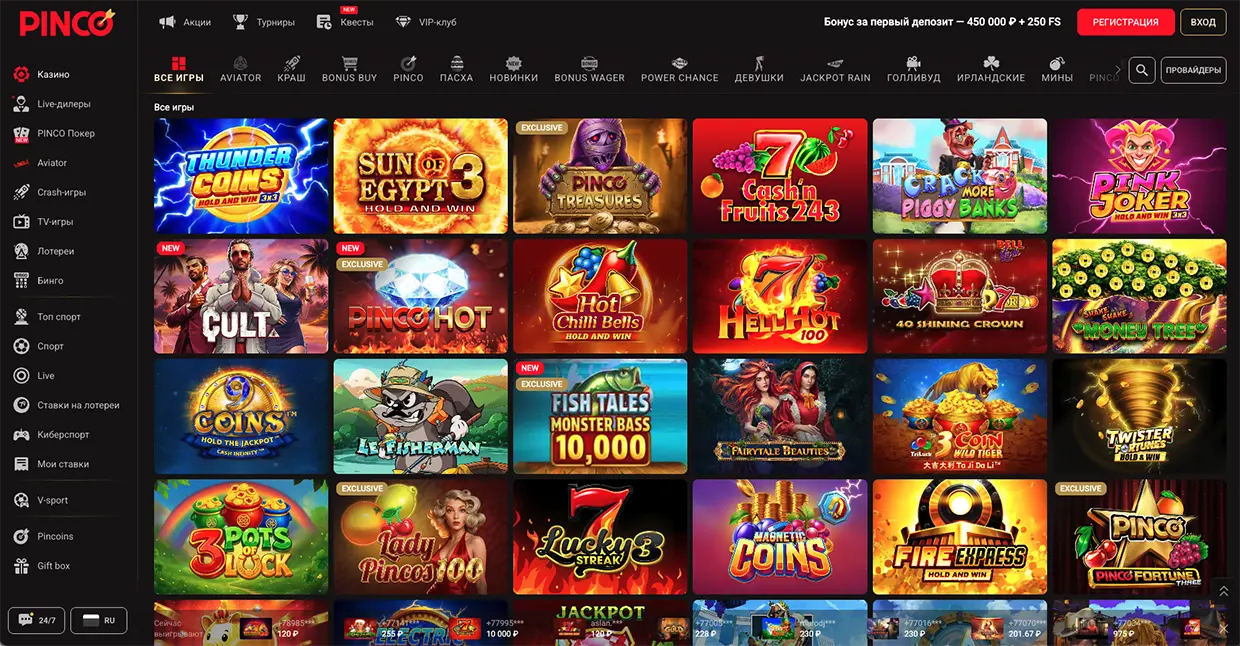This screenshot has height=646, width=1240.
Task: Open the Hell Hot 100 game
Action: coord(779,296)
